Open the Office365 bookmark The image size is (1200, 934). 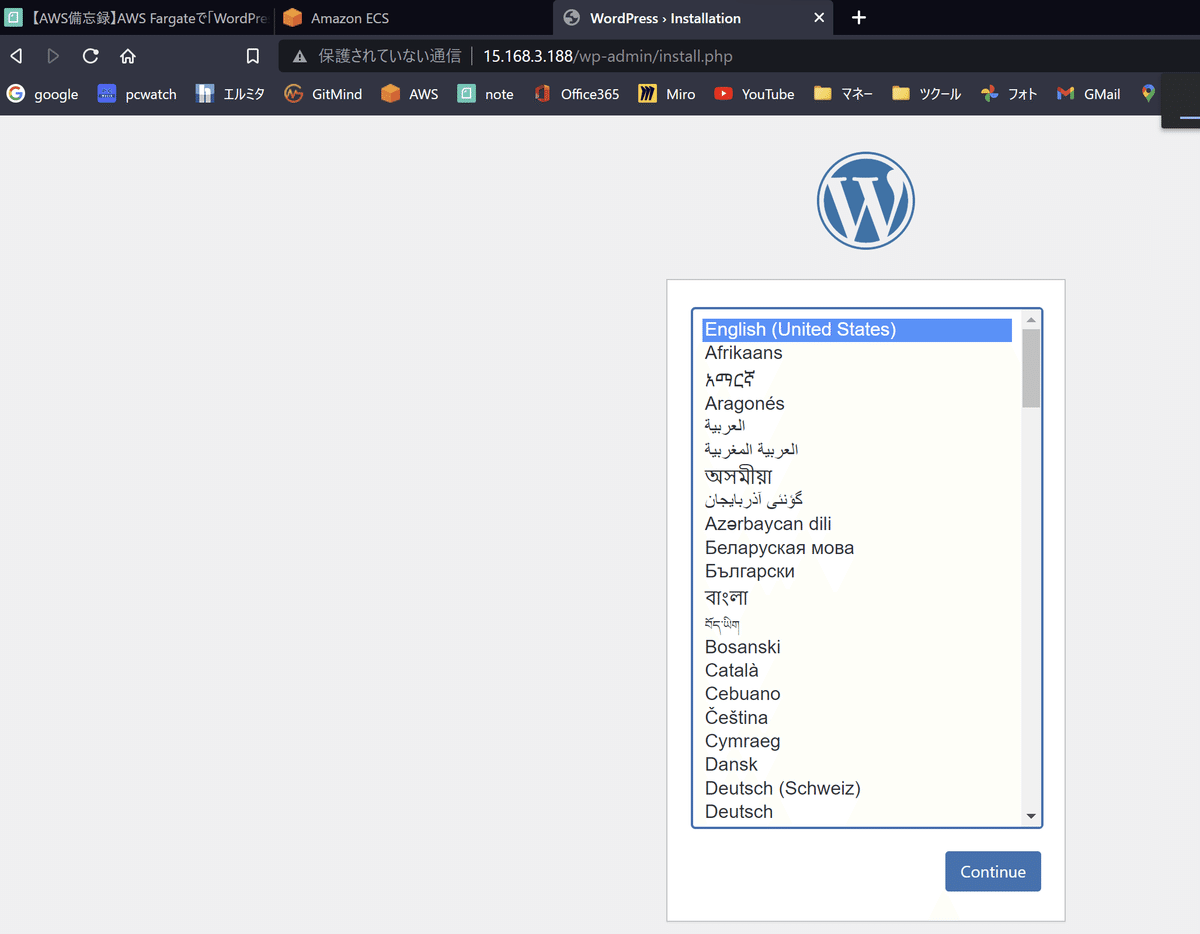coord(576,94)
